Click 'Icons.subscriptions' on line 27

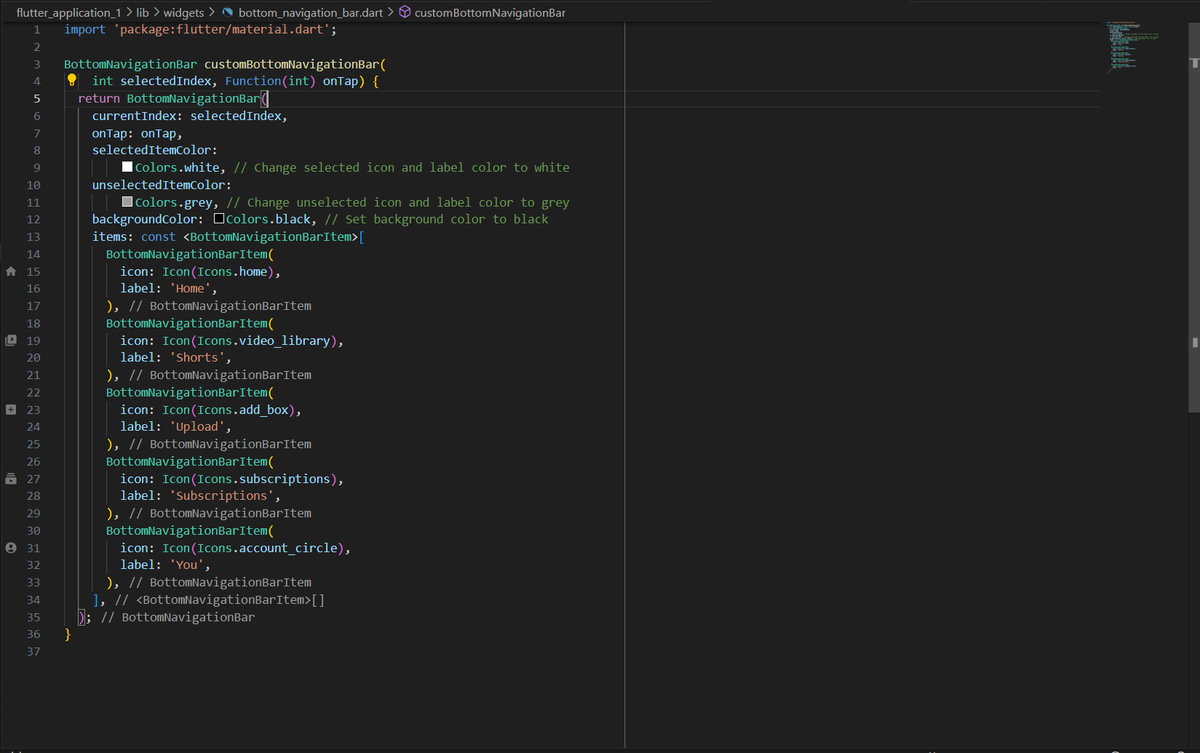(x=264, y=478)
